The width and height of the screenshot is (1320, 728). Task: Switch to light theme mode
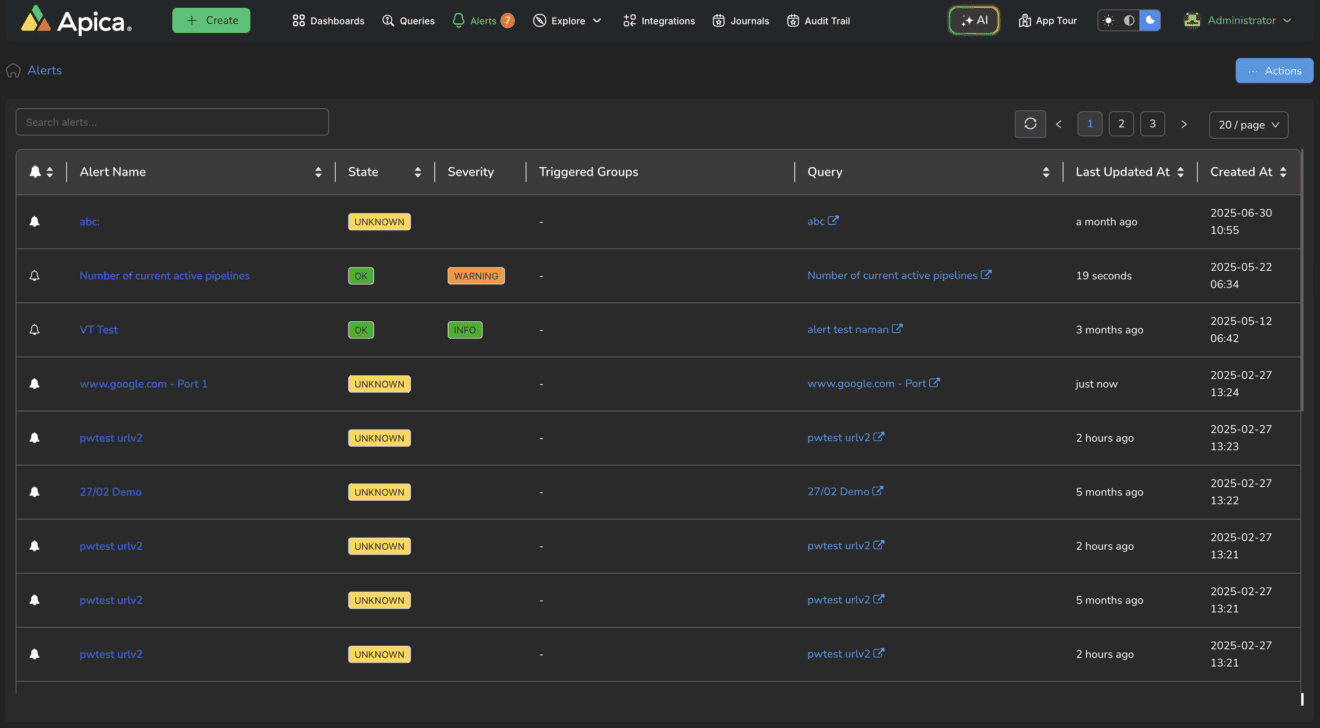[x=1108, y=20]
